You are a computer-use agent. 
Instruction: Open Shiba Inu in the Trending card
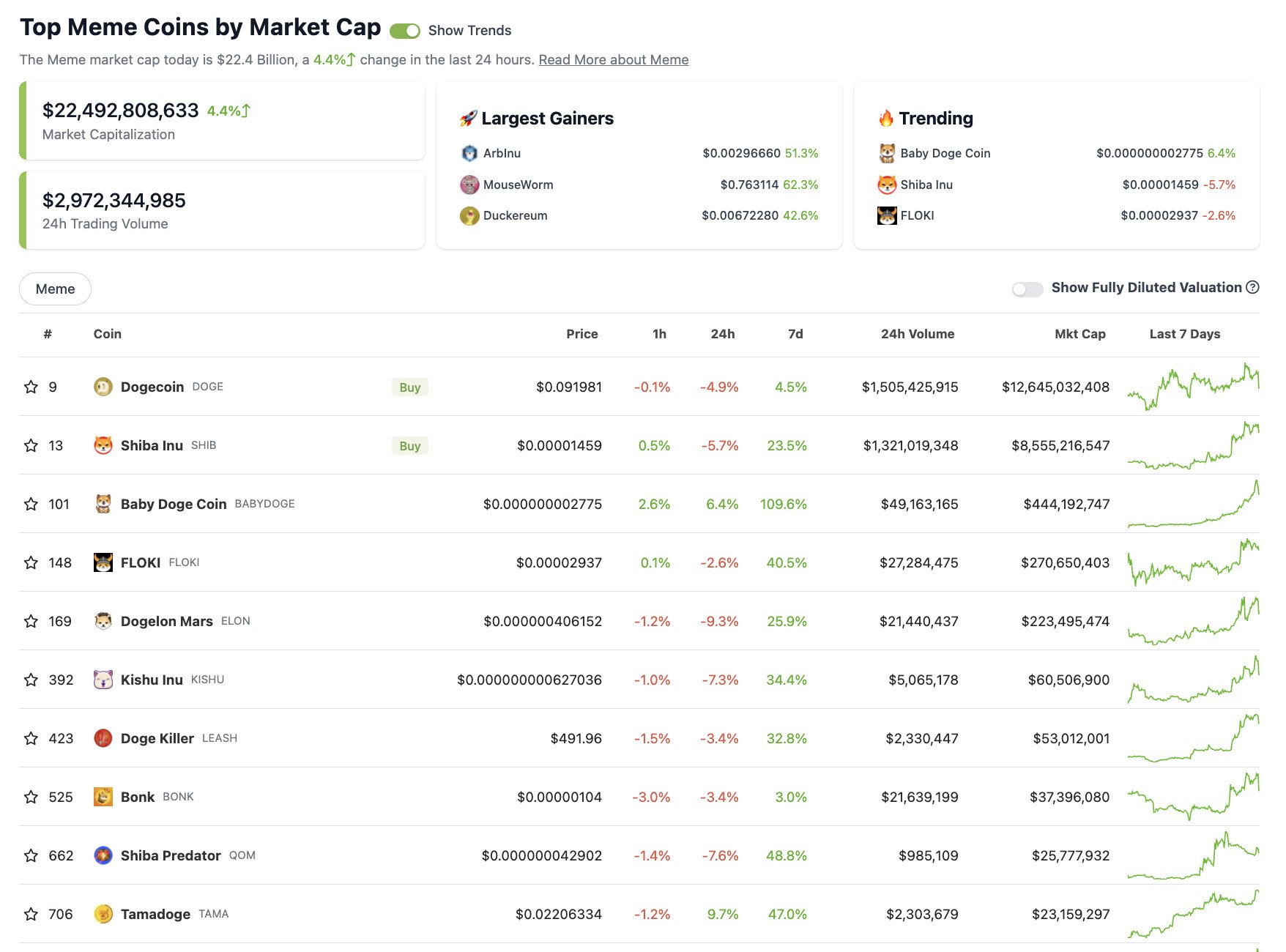(926, 185)
